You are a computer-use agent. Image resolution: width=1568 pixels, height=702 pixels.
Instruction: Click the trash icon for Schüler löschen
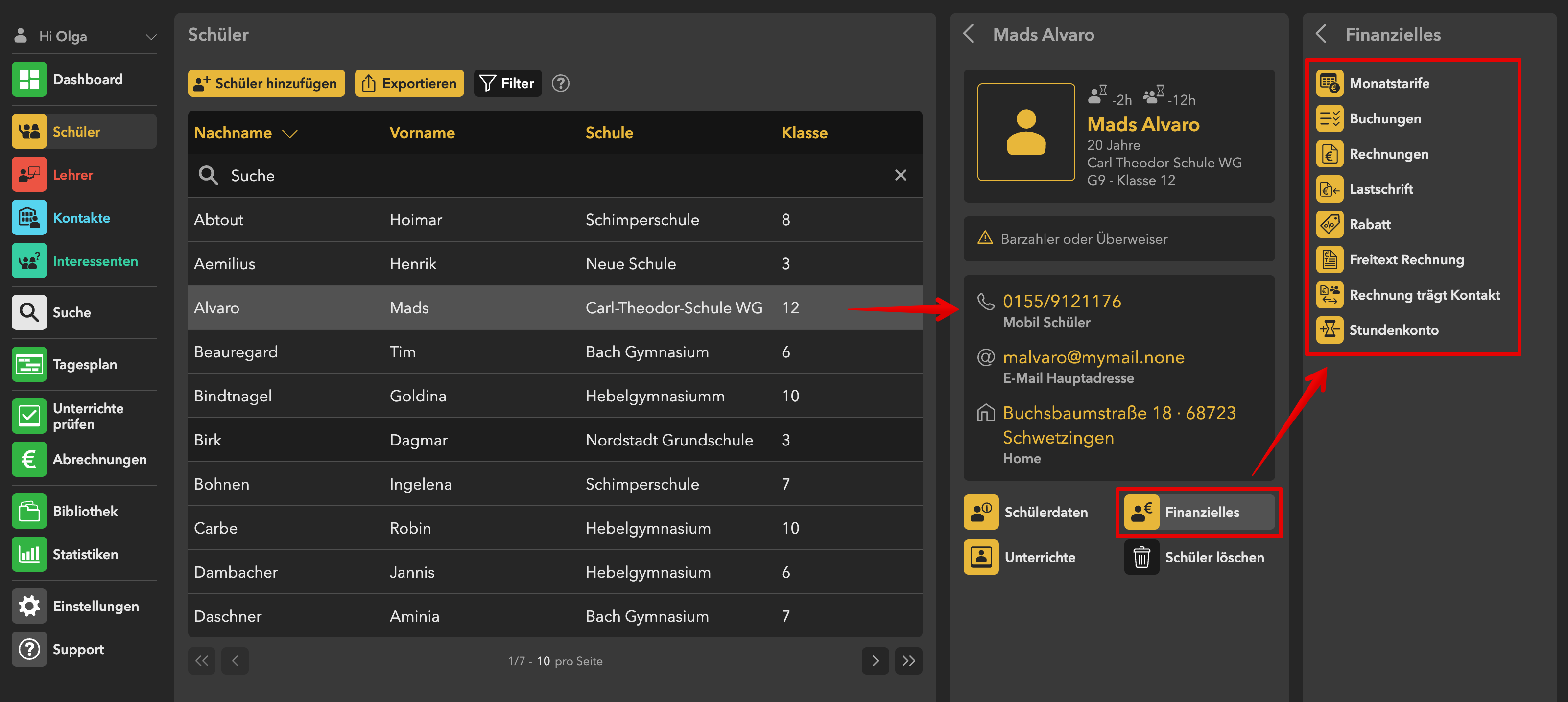(x=1141, y=557)
